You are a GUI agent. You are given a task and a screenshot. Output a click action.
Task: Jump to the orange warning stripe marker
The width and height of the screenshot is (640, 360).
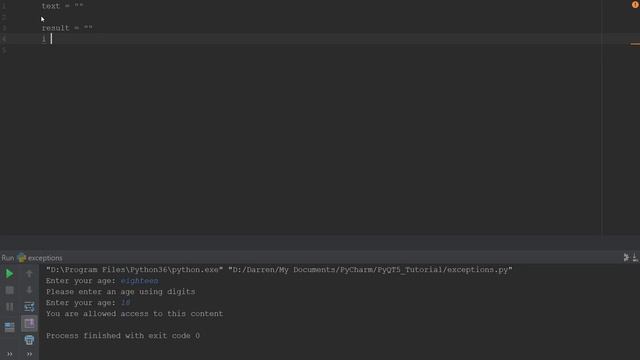tap(635, 44)
